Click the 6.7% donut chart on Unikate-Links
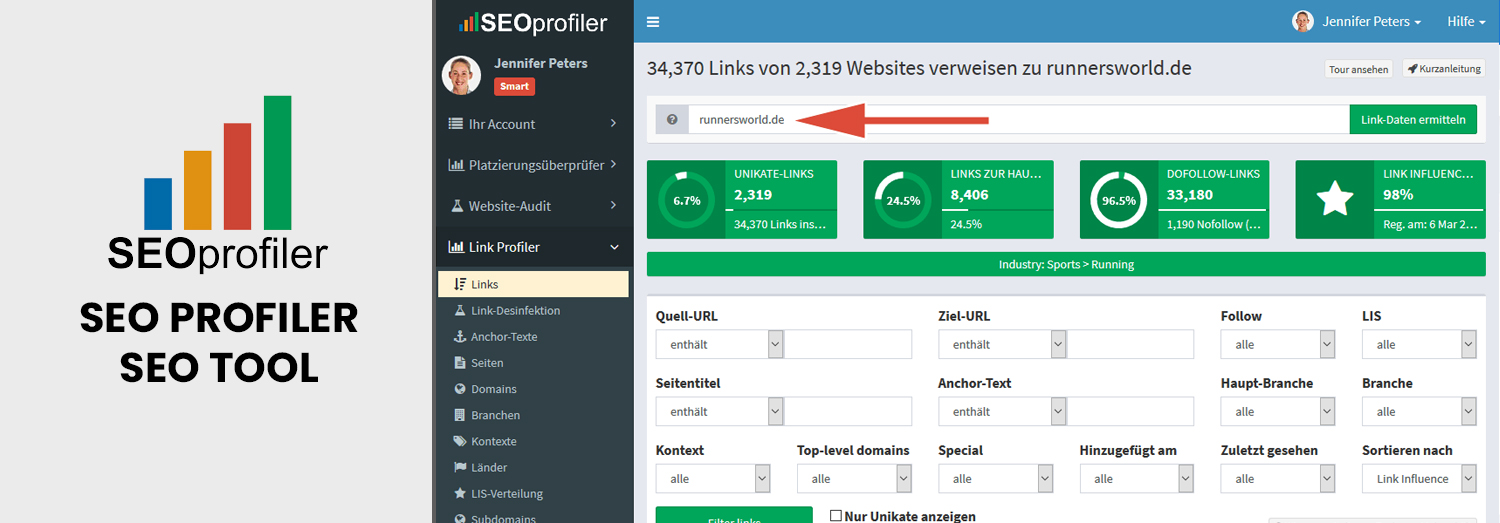 point(687,200)
